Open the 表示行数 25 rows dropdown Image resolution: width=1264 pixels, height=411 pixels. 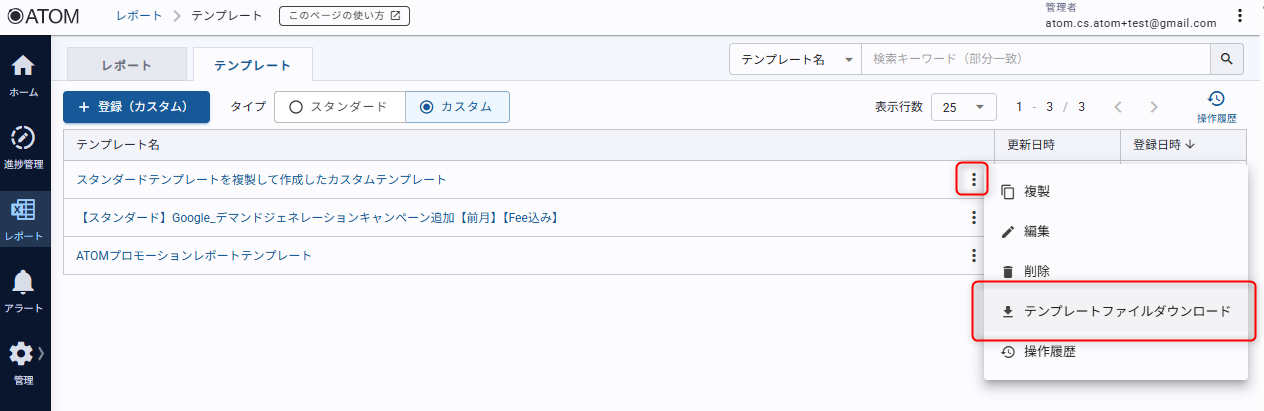pos(963,107)
